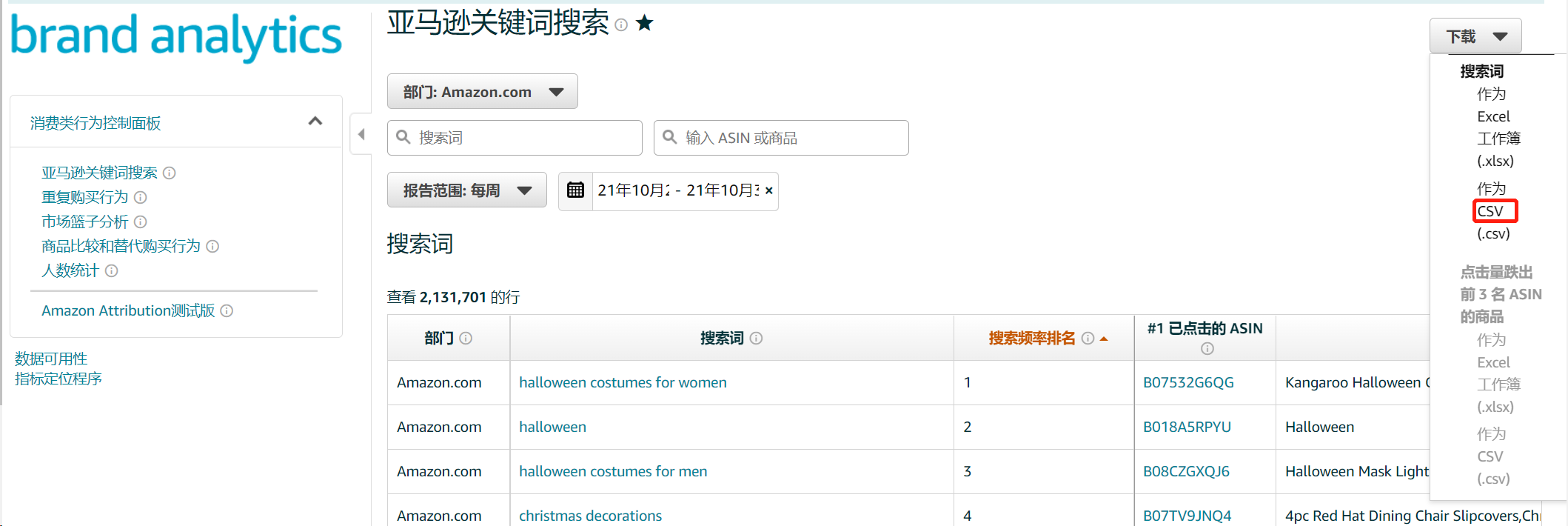1568x526 pixels.
Task: Click info icon next to Amazon Attribution测试版
Action: tap(227, 310)
